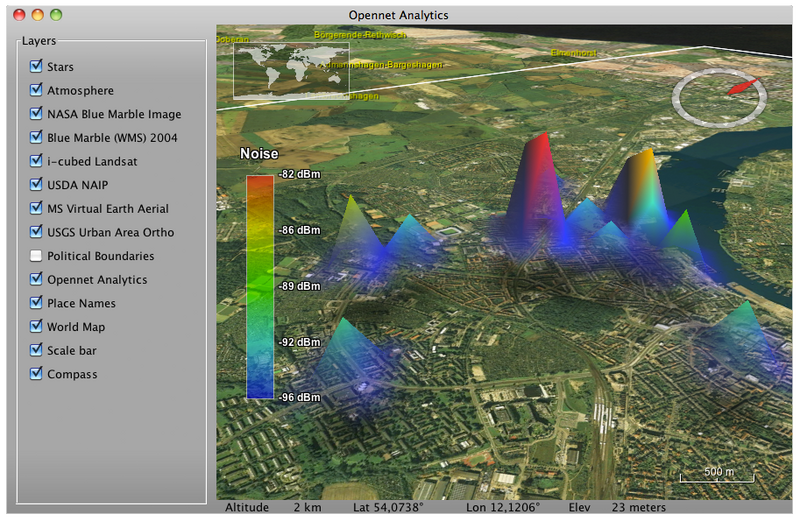Hide the Place Names layer
This screenshot has width=800, height=521.
click(36, 303)
